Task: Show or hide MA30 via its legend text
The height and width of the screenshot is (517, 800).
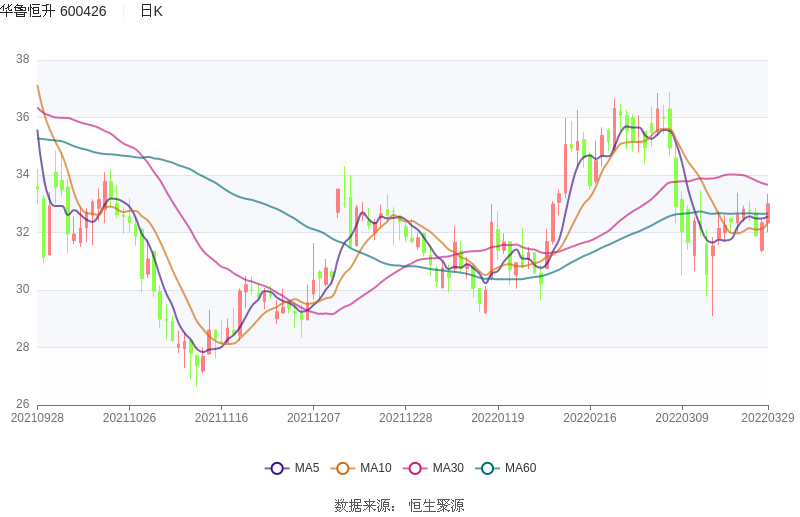Action: [448, 468]
